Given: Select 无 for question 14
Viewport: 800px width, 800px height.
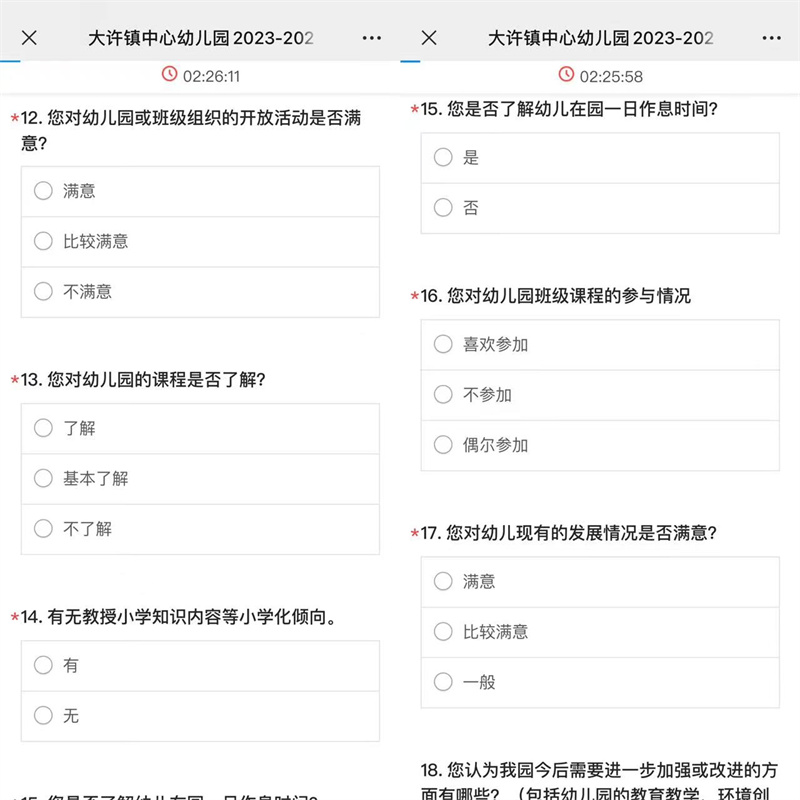Looking at the screenshot, I should tap(43, 716).
